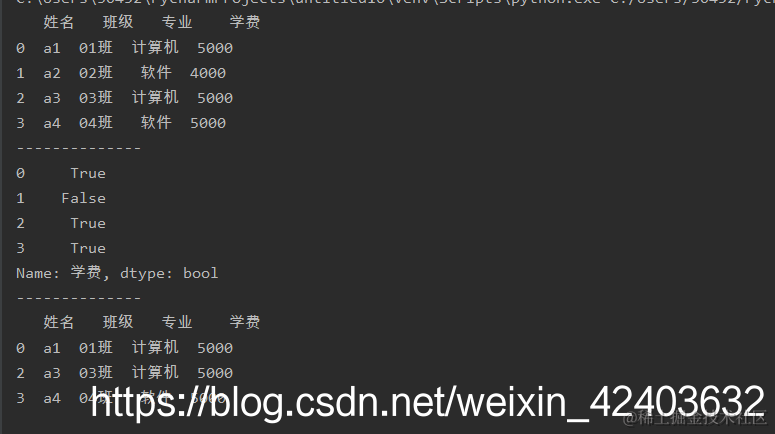Screen dimensions: 775x434
Task: Click 软件 in the a2 row
Action: click(x=156, y=73)
